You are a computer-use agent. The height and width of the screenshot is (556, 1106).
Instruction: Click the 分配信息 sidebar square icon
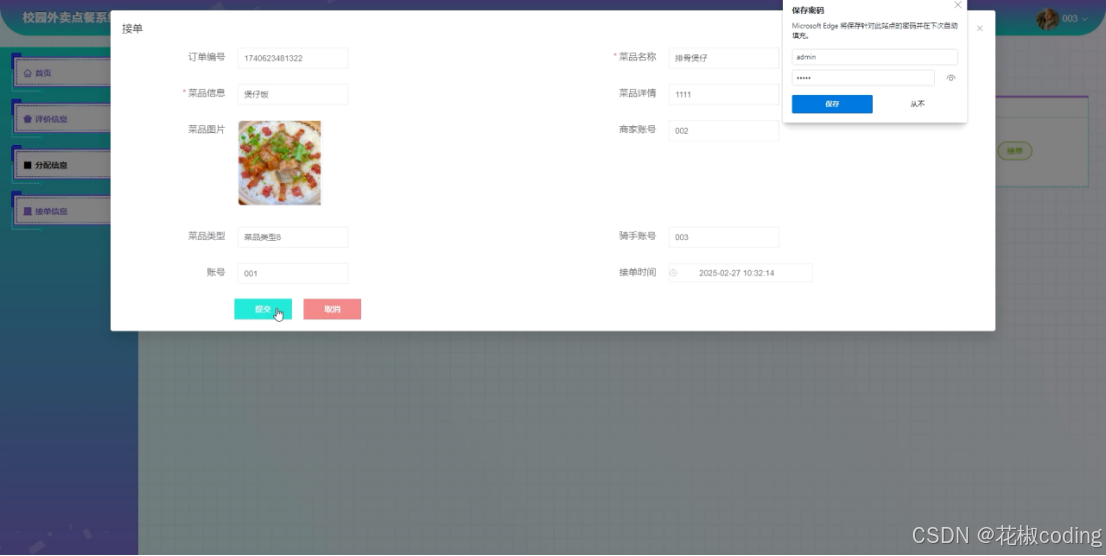[28, 165]
